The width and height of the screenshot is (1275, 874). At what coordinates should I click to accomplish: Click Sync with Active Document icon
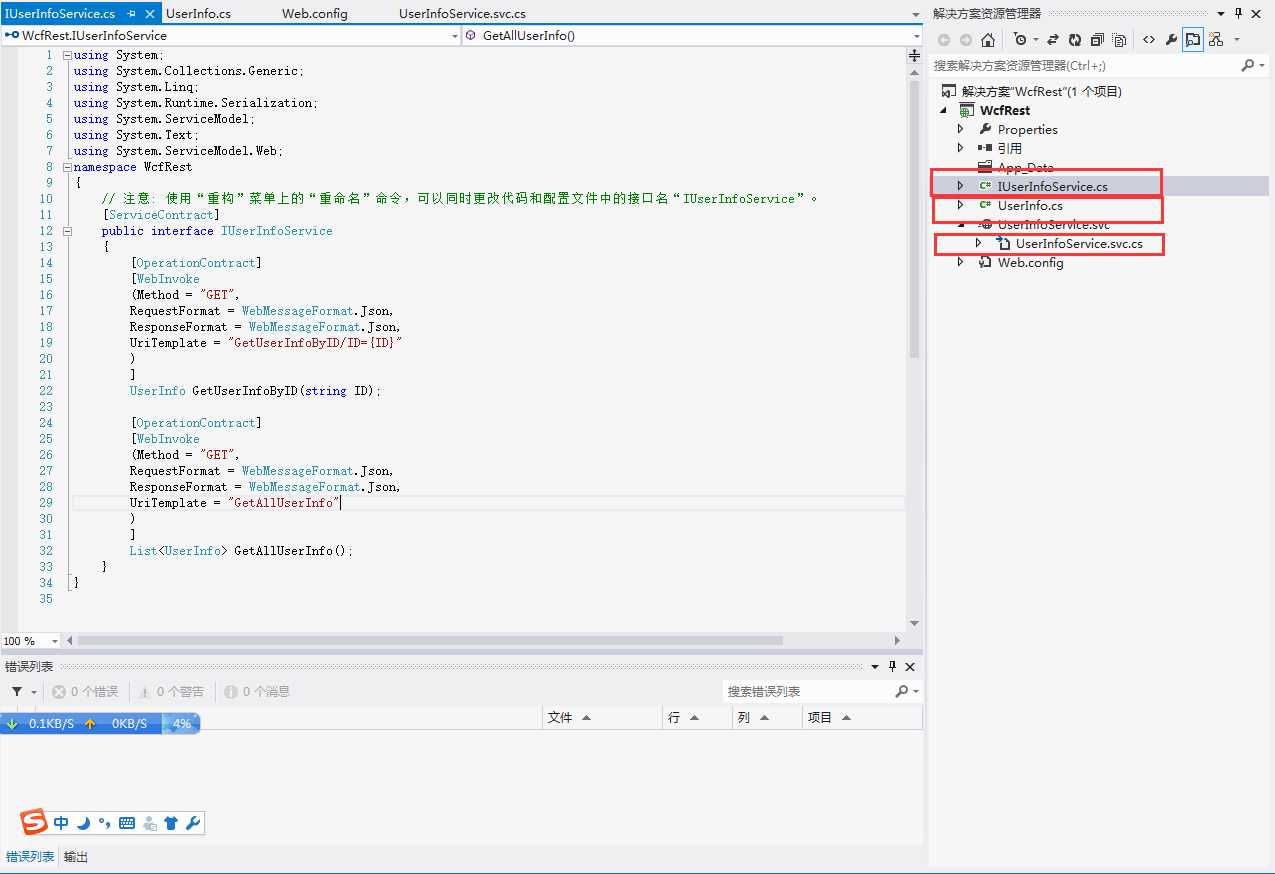pos(1053,40)
